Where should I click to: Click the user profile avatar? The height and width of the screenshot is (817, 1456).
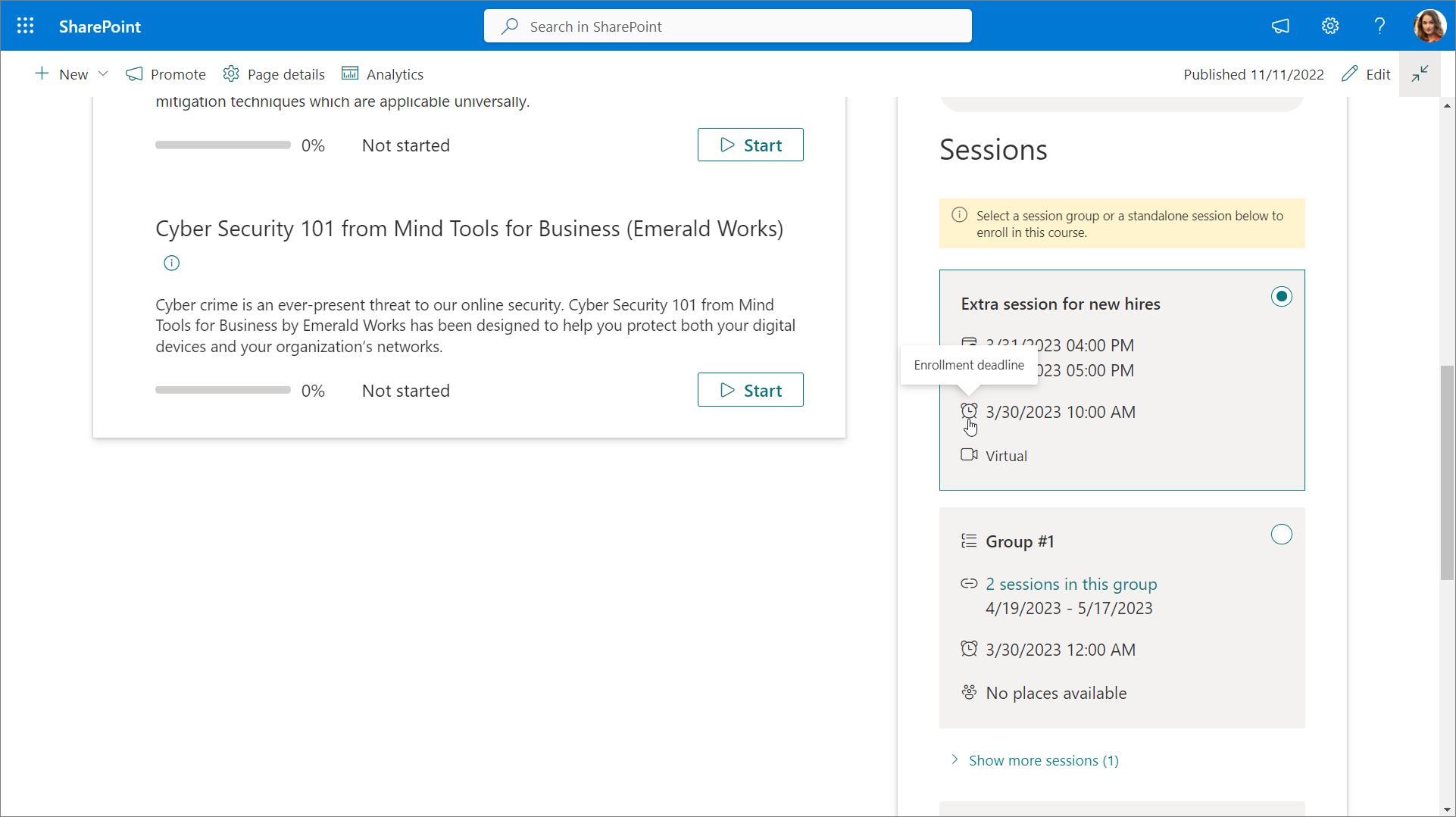[x=1429, y=27]
